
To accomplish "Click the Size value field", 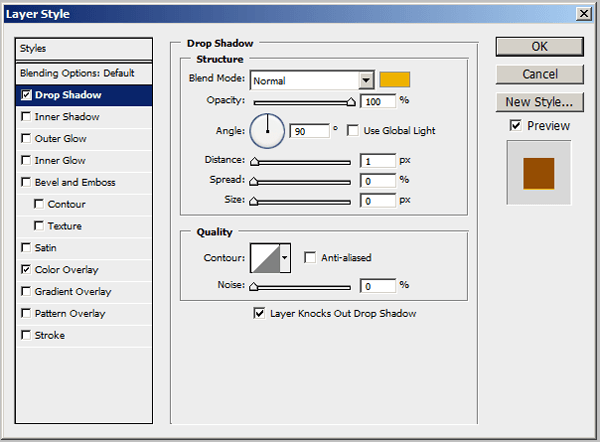I will [378, 201].
